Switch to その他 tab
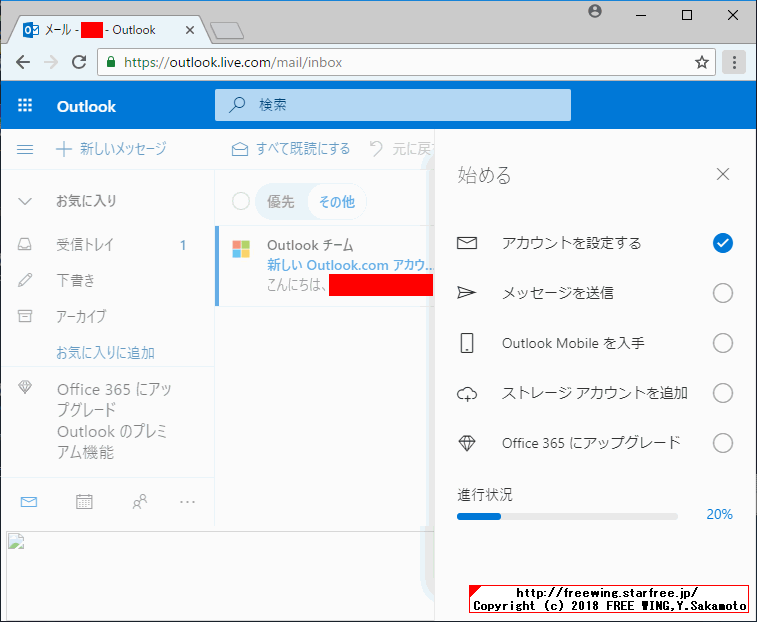 [337, 201]
